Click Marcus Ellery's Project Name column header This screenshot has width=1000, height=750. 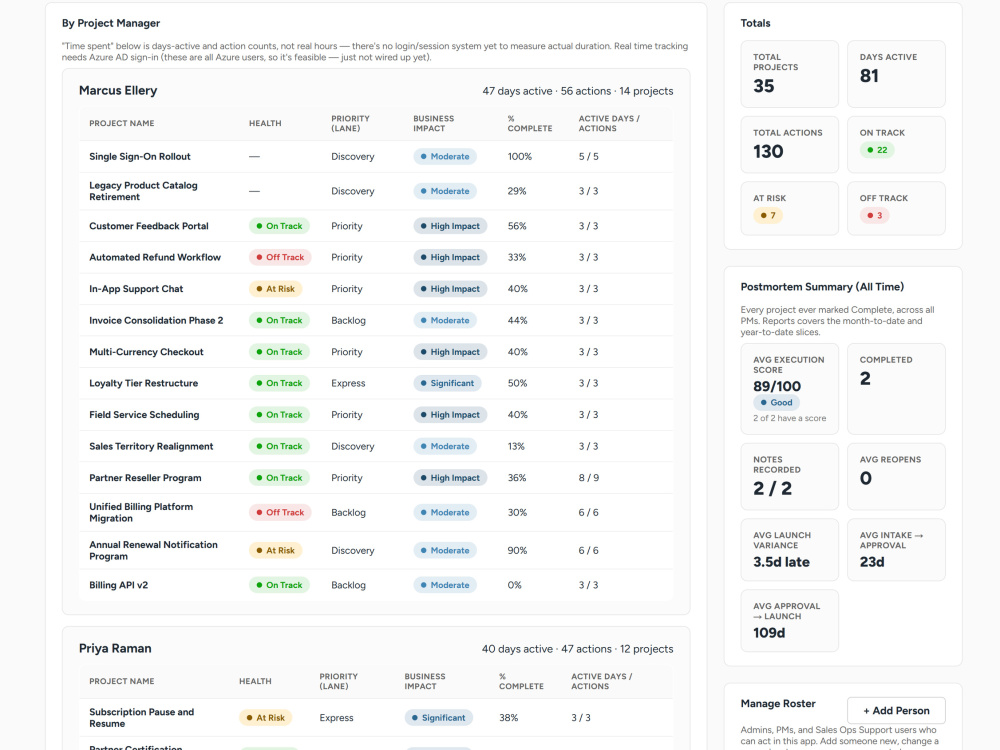coord(122,123)
